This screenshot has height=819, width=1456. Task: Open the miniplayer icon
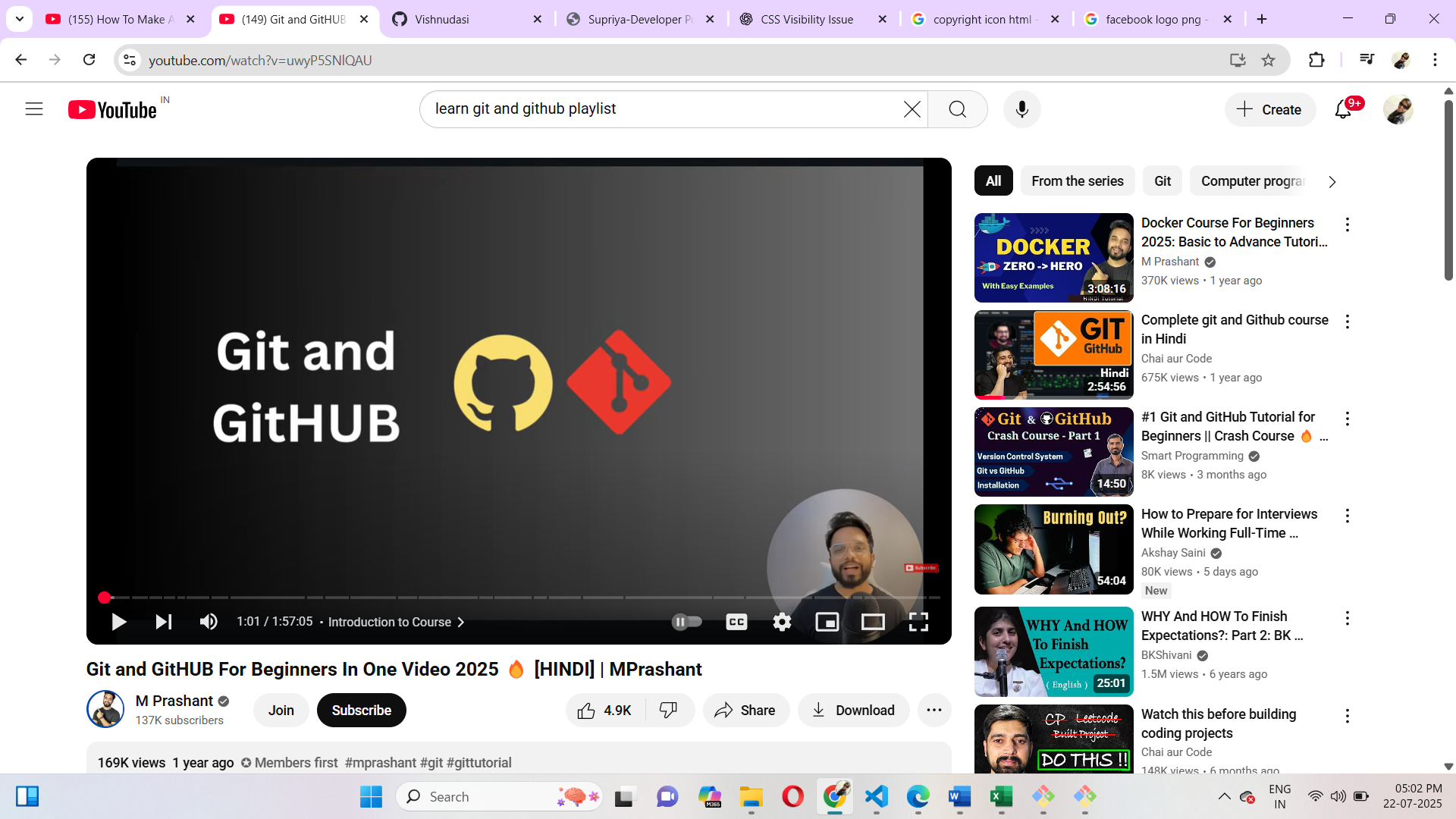click(x=827, y=622)
